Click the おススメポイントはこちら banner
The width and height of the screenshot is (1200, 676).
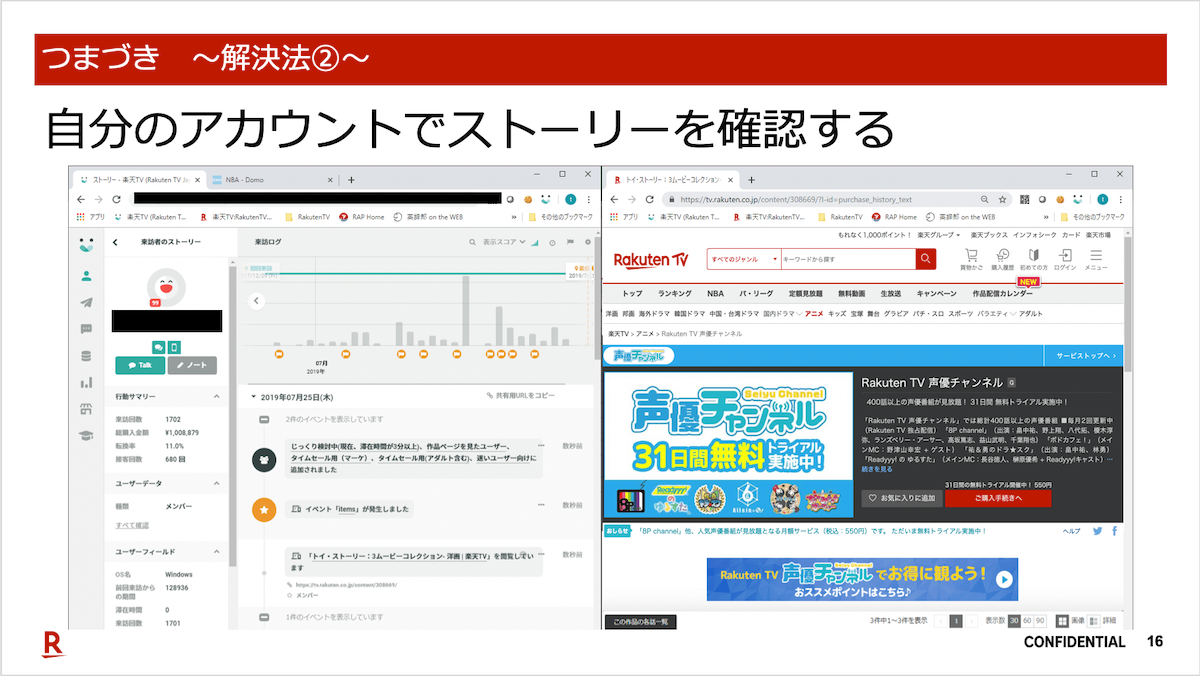pos(862,579)
